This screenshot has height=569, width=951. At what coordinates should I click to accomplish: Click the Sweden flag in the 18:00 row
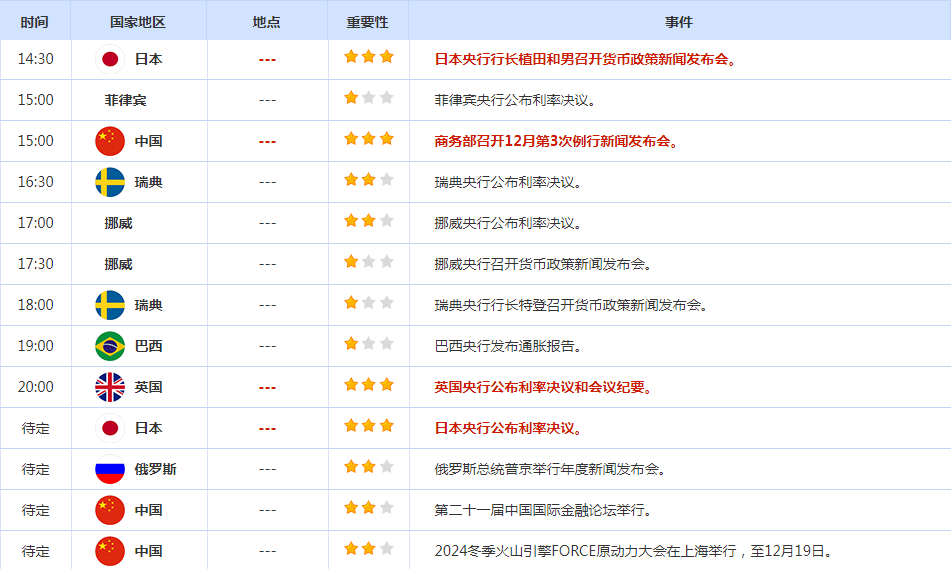point(110,305)
